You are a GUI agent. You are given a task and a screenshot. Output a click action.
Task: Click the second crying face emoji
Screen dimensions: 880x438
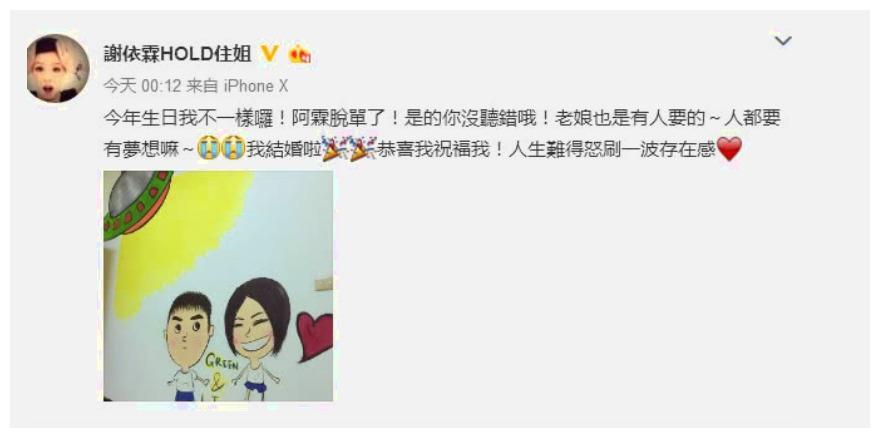[233, 149]
